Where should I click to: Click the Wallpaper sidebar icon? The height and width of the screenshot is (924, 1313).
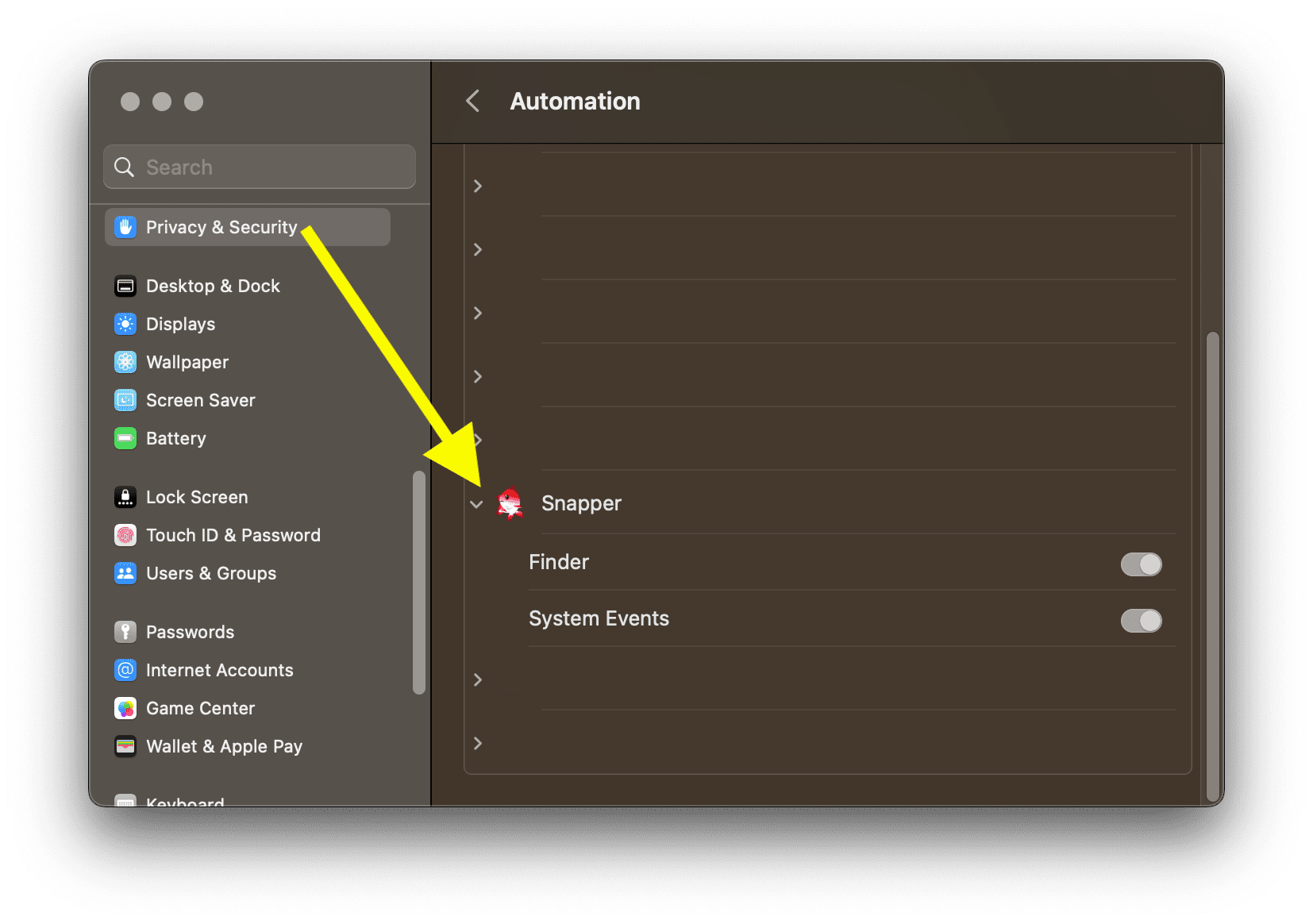pyautogui.click(x=125, y=362)
